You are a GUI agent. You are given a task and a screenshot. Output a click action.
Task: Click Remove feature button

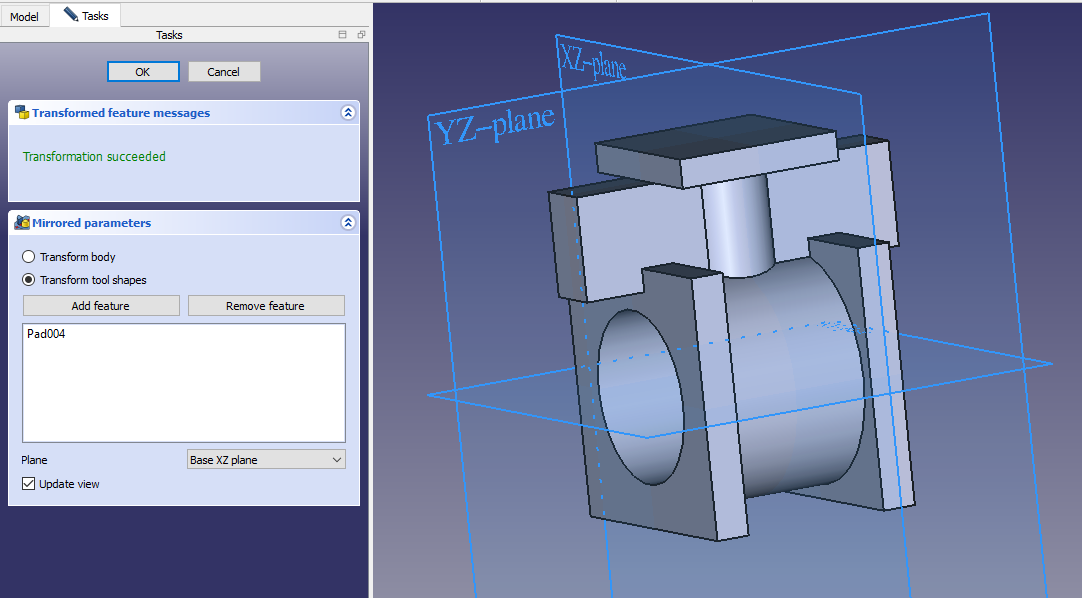click(266, 306)
